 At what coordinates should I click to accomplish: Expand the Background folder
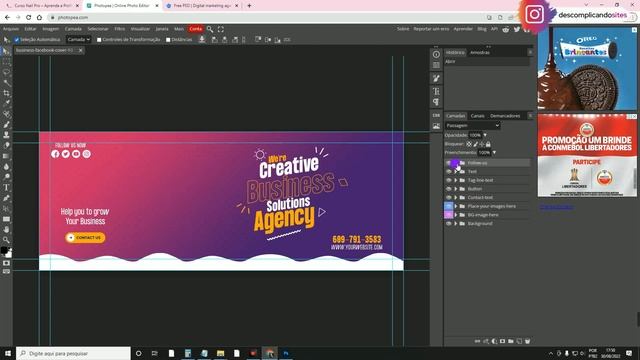[x=456, y=224]
